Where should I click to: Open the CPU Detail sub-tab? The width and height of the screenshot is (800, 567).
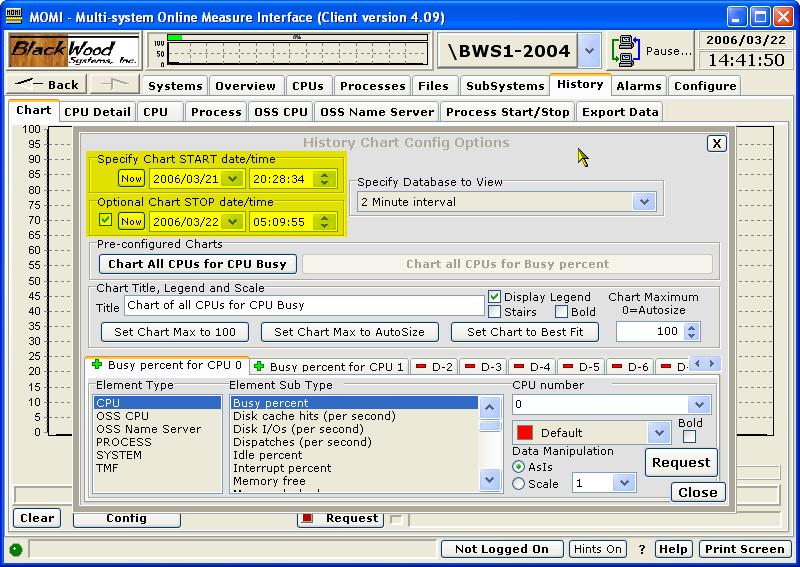click(x=97, y=112)
